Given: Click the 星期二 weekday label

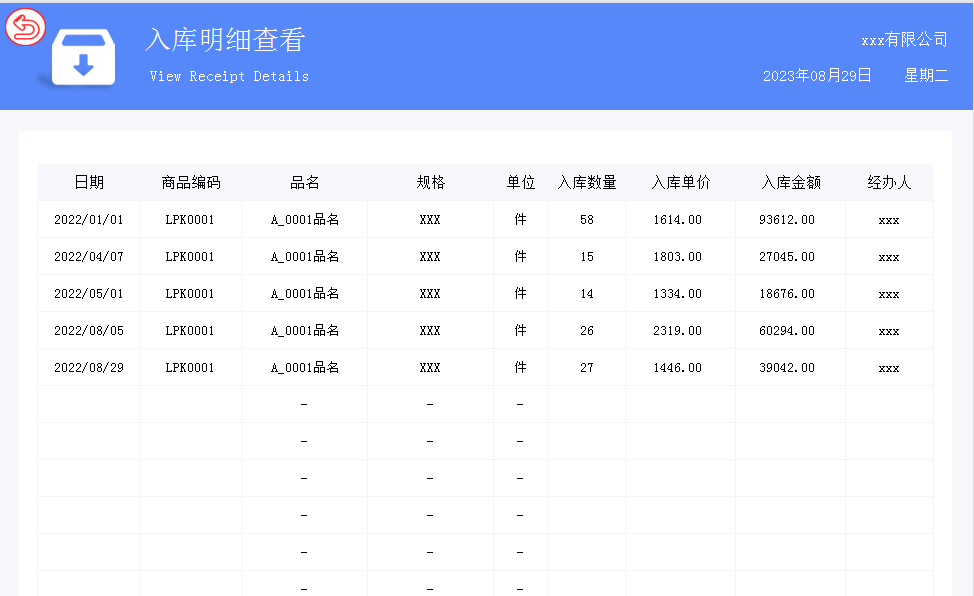Looking at the screenshot, I should [926, 76].
